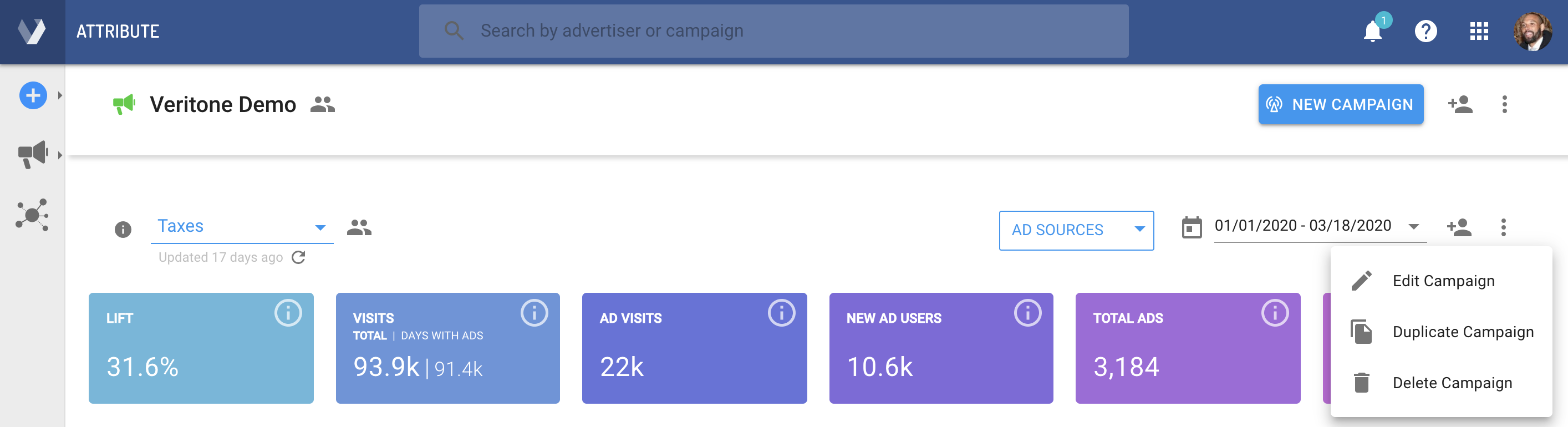The width and height of the screenshot is (1568, 427).
Task: Refresh the campaign data update
Action: point(298,257)
